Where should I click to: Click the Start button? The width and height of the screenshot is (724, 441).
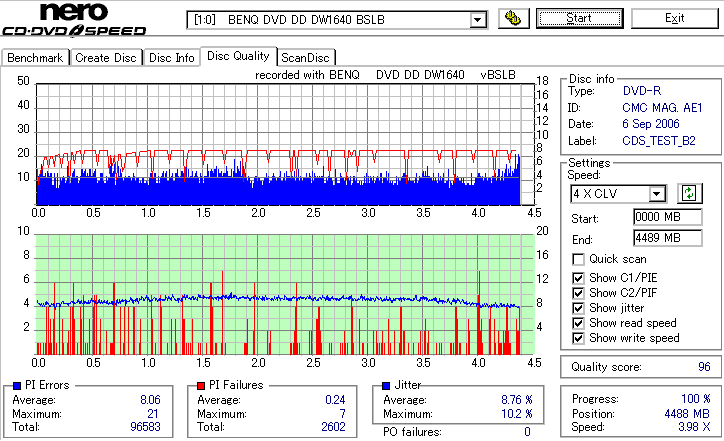point(579,18)
